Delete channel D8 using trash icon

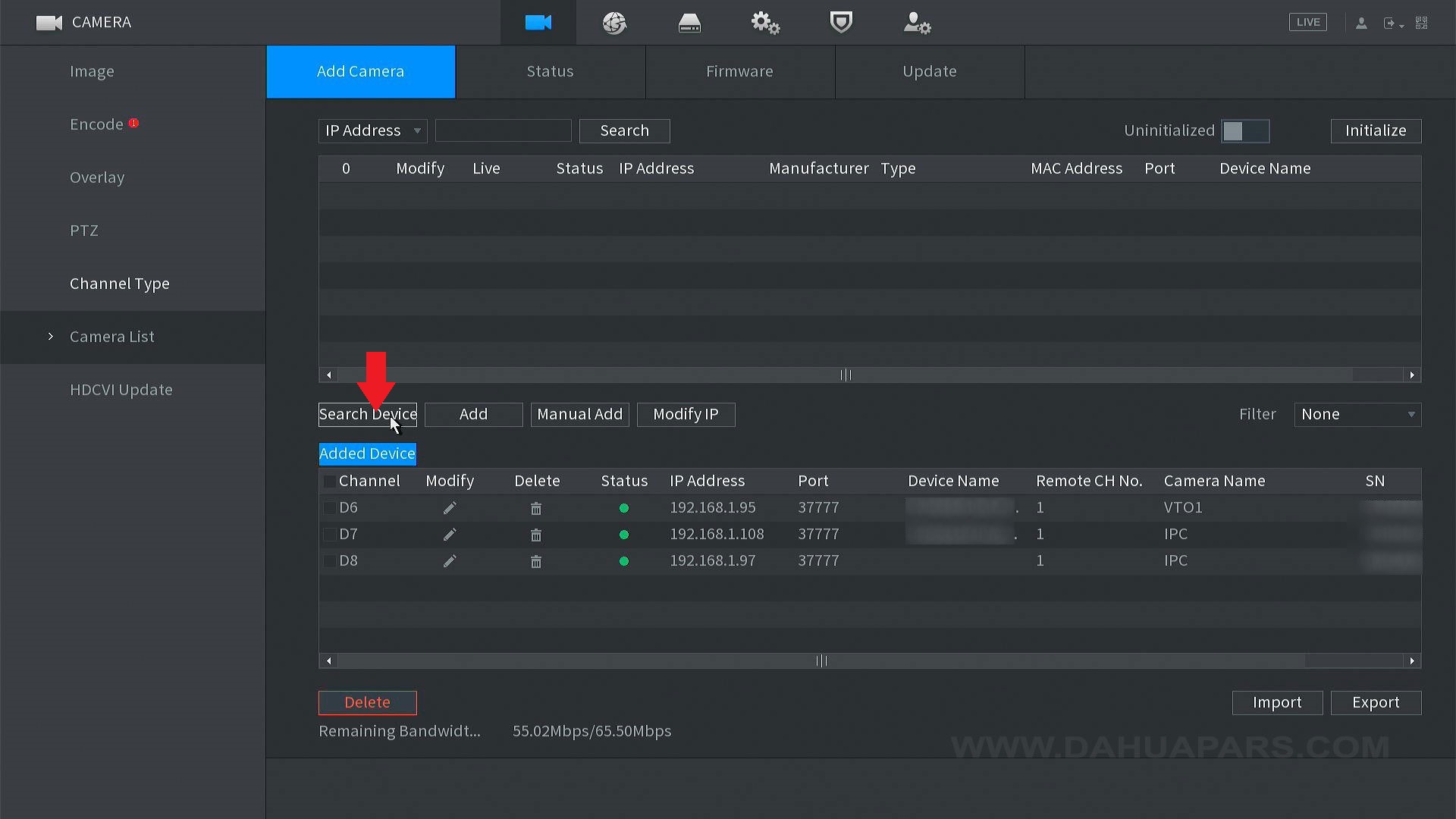click(536, 561)
